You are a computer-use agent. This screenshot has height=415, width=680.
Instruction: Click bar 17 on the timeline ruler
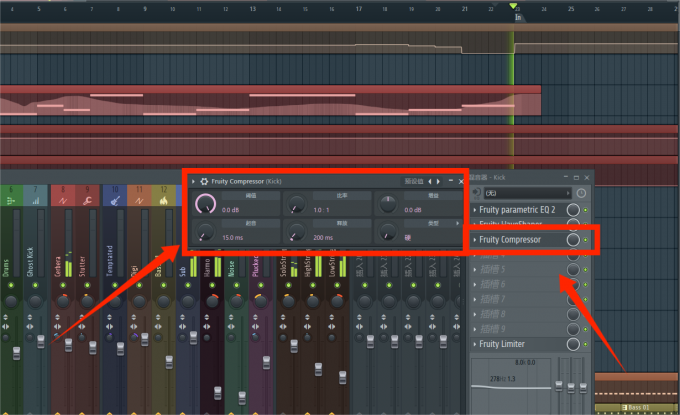tap(359, 9)
